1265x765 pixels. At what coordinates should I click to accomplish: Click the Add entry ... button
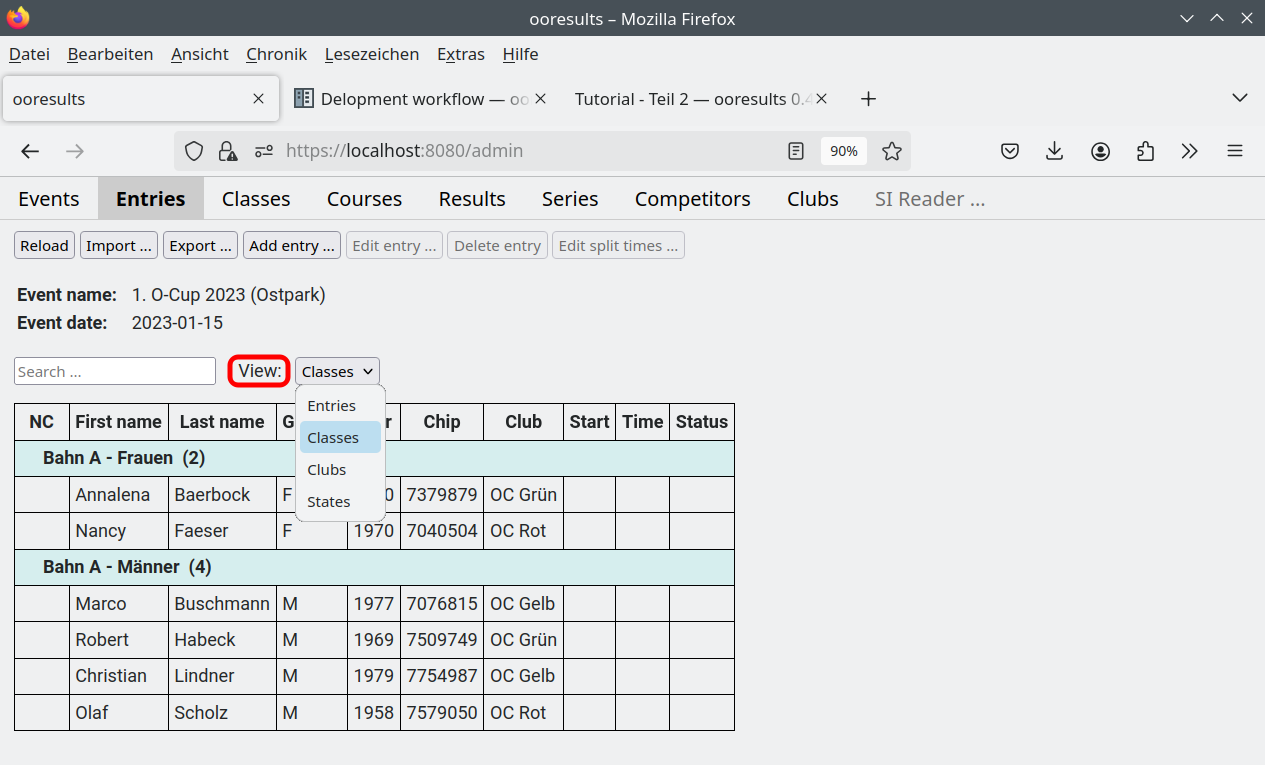pyautogui.click(x=292, y=246)
